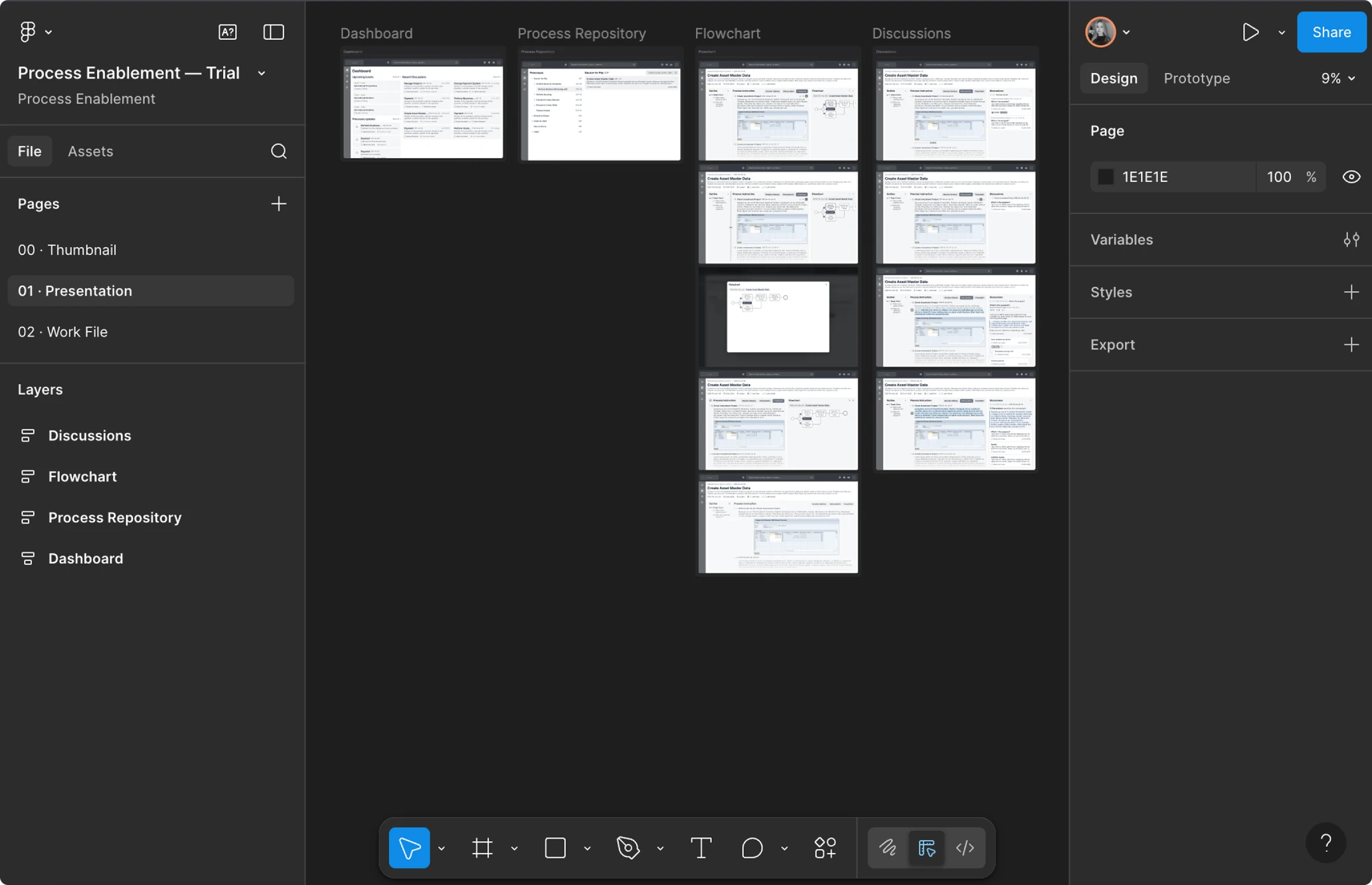Enable the Draw annotation mode toggle
Viewport: 1372px width, 885px height.
(x=889, y=848)
